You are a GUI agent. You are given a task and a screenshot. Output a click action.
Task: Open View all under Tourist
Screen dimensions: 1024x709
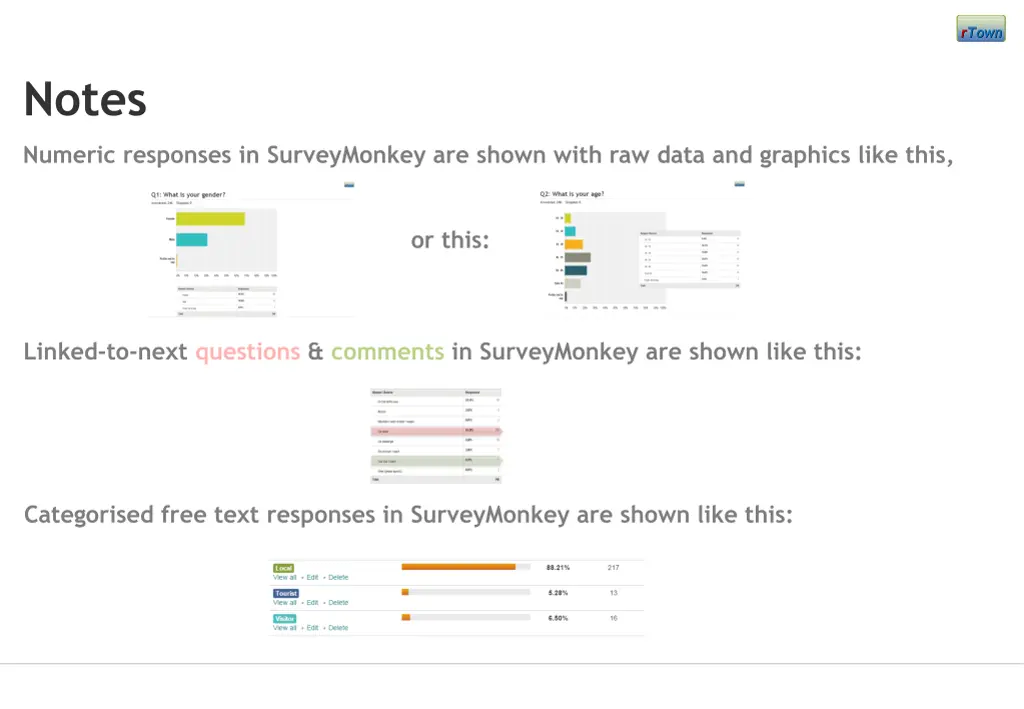285,603
